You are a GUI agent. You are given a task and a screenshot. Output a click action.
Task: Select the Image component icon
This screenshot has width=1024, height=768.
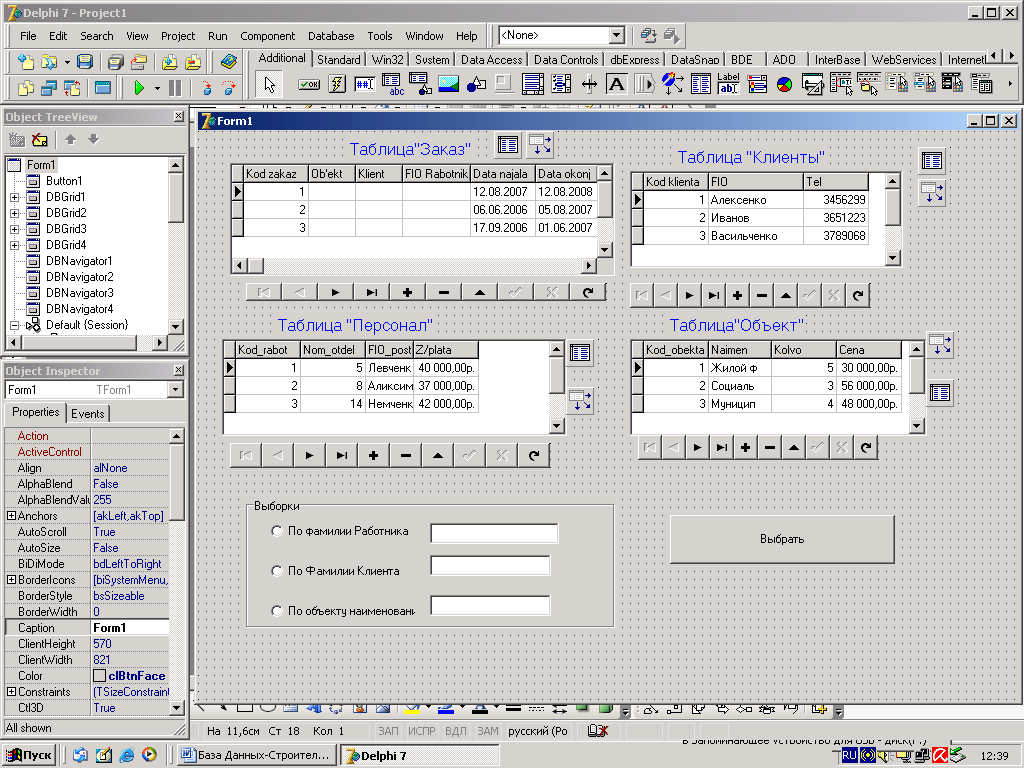pos(449,84)
